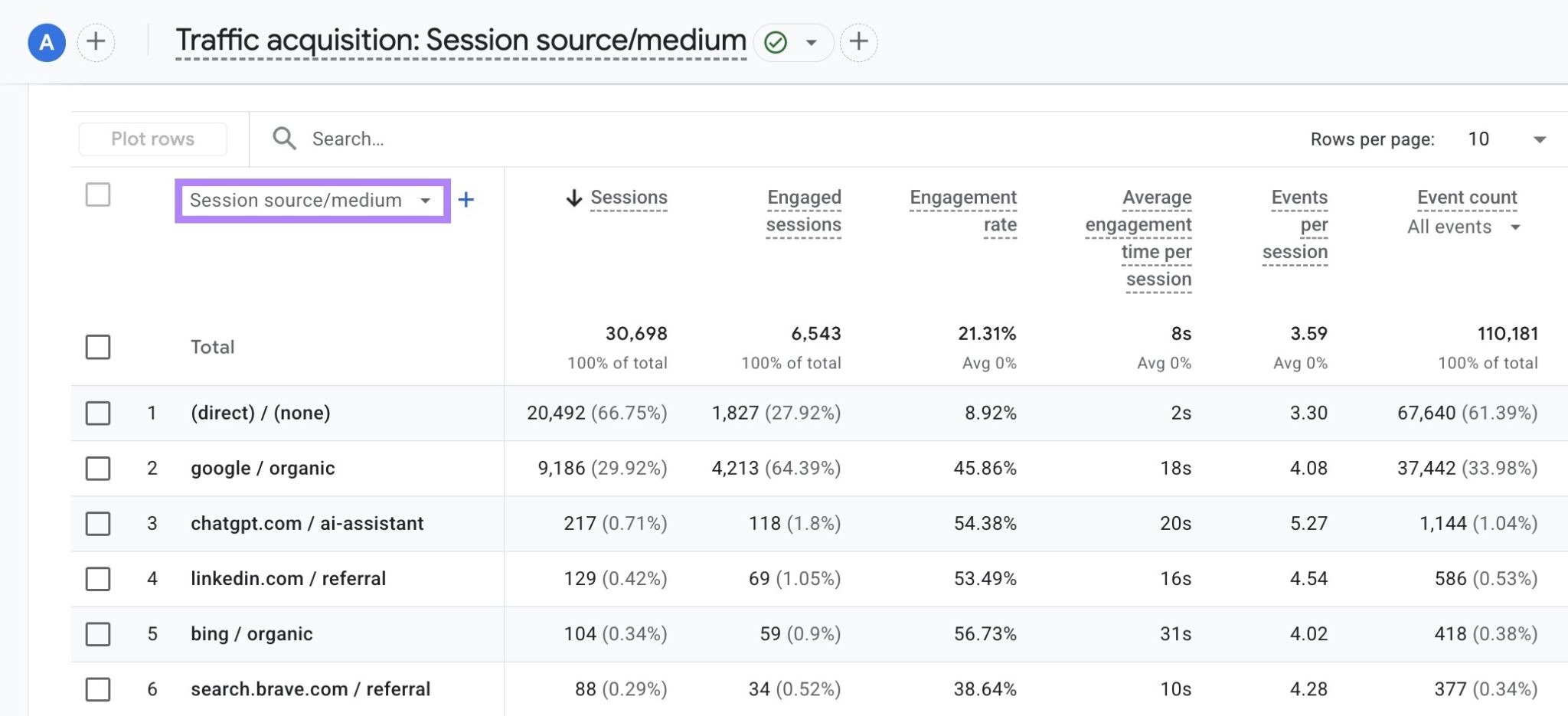Click the plus icon beside the avatar
This screenshot has width=1568, height=716.
[x=96, y=42]
